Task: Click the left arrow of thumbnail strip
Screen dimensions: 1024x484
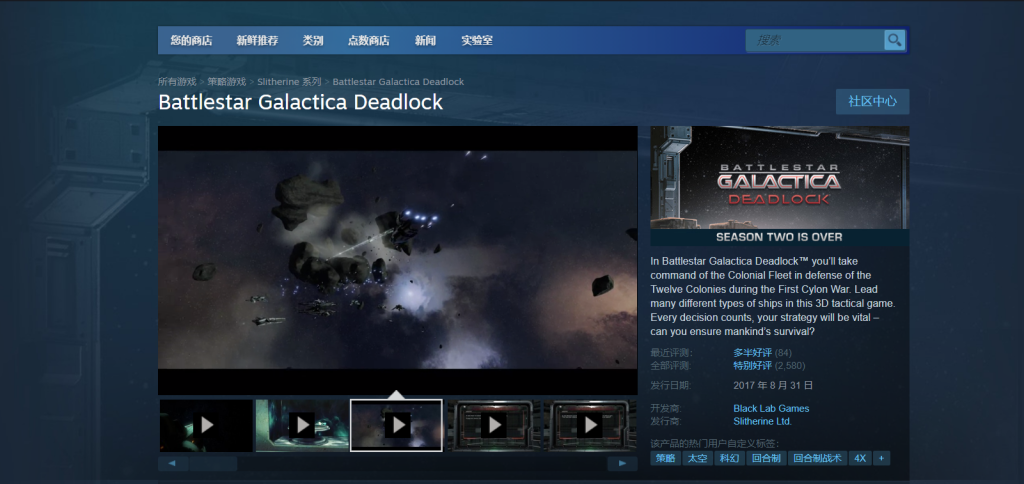Action: pos(172,464)
